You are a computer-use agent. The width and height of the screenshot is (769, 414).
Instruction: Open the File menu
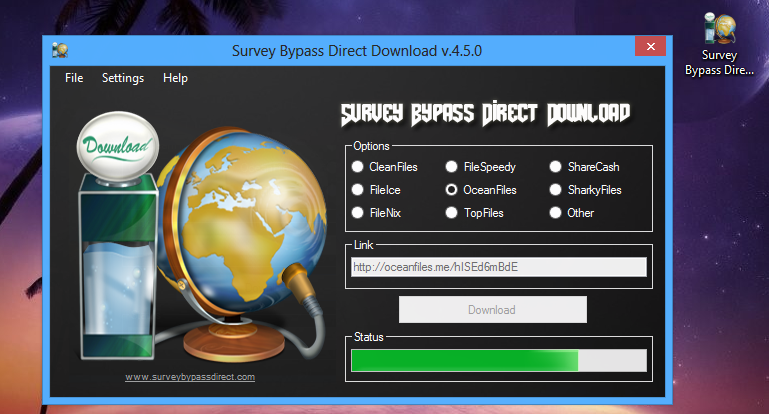[74, 78]
